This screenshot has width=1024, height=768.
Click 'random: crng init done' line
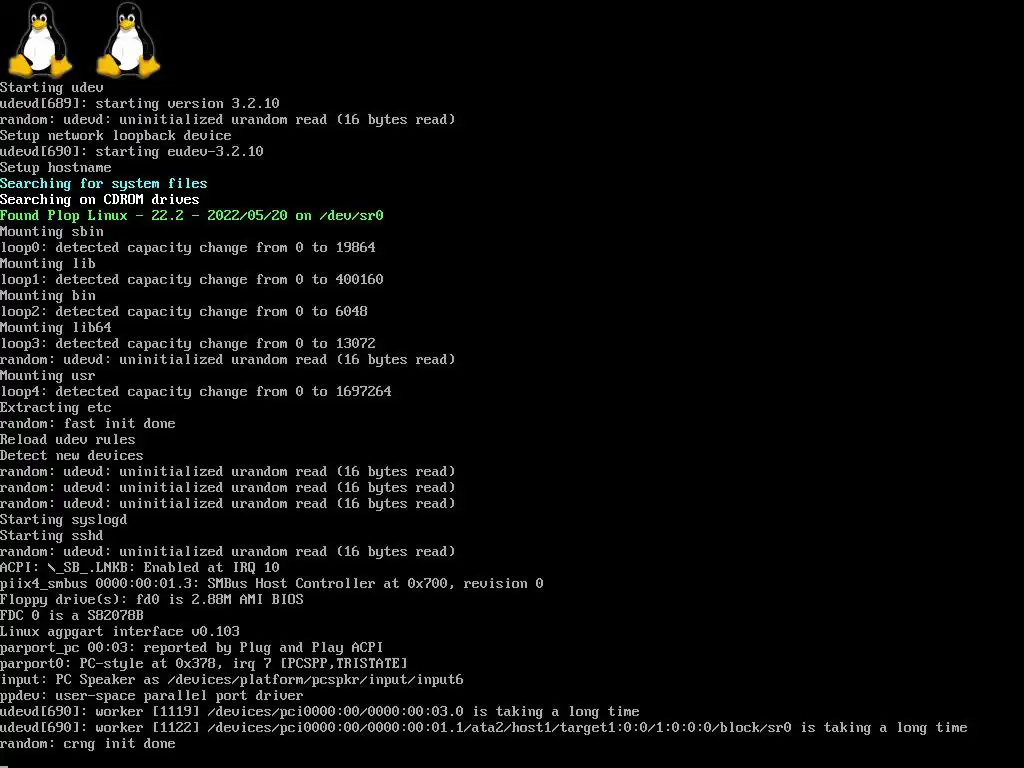pos(88,743)
